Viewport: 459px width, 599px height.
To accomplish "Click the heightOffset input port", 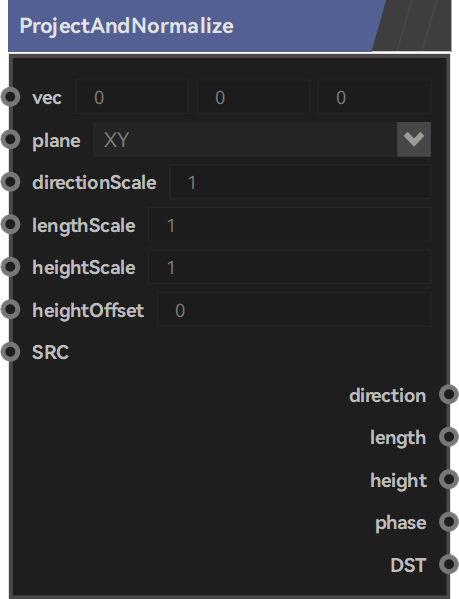I will 10,309.
